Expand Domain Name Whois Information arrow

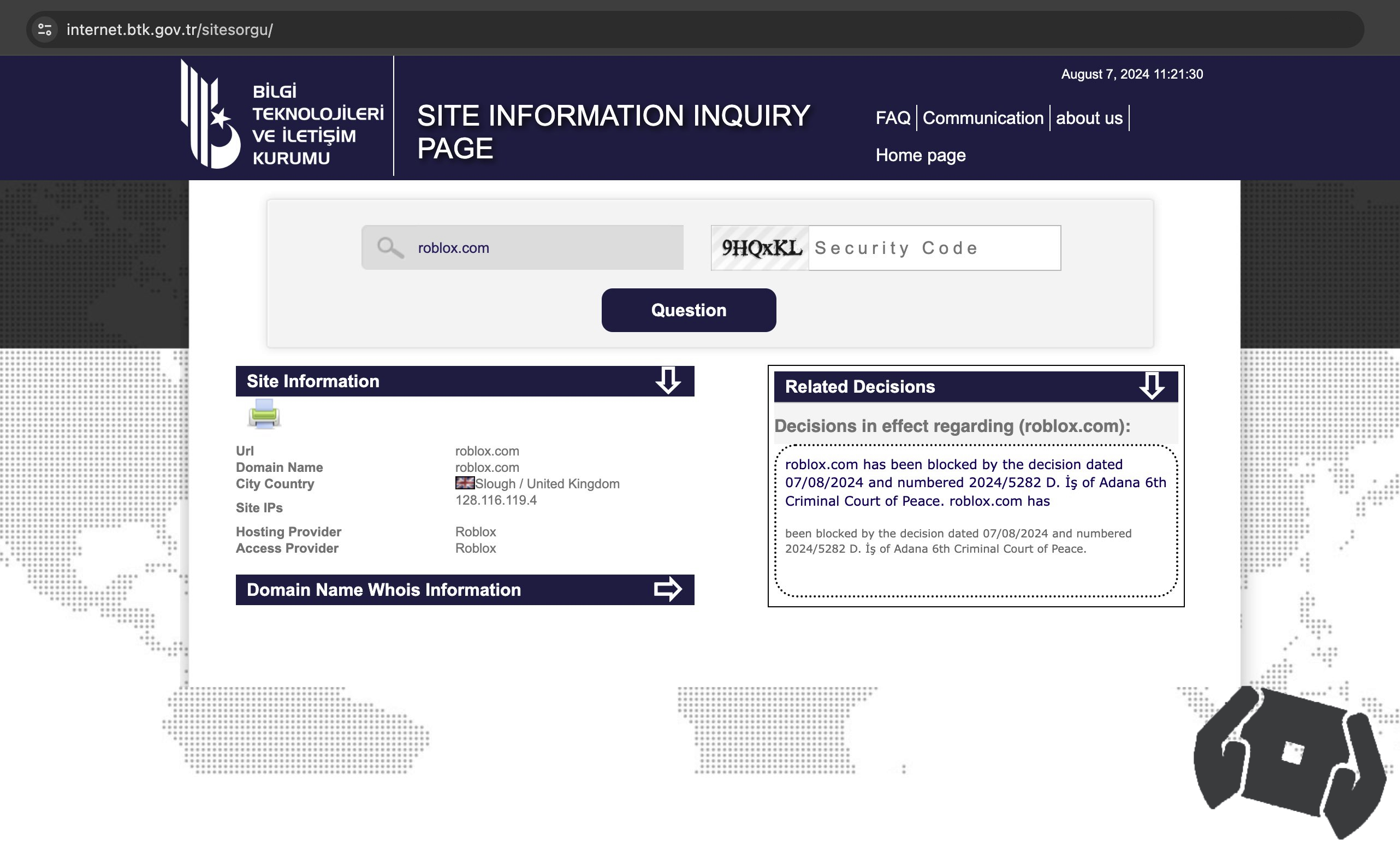(668, 589)
